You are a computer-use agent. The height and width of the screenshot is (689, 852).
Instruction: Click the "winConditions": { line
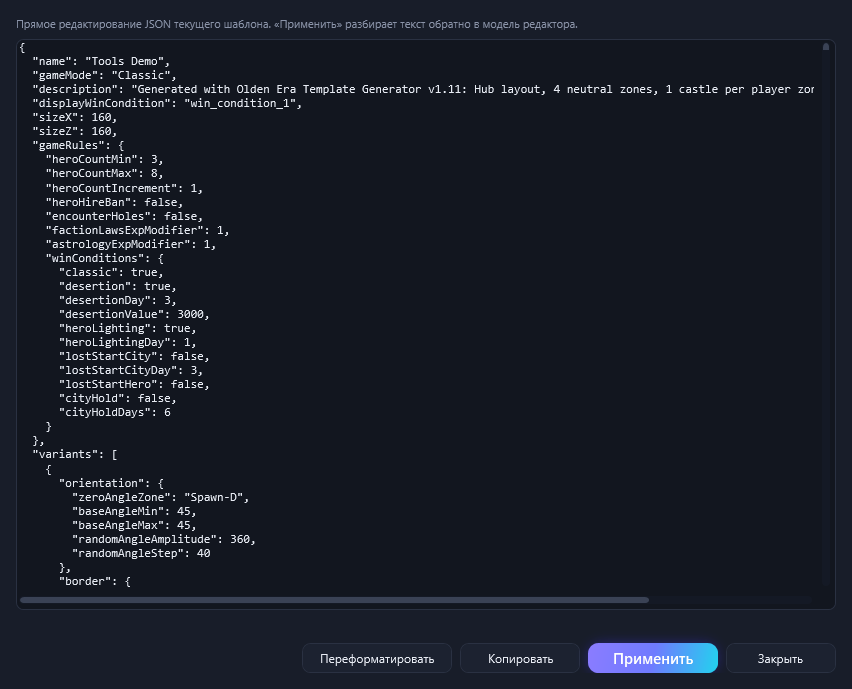click(x=104, y=258)
